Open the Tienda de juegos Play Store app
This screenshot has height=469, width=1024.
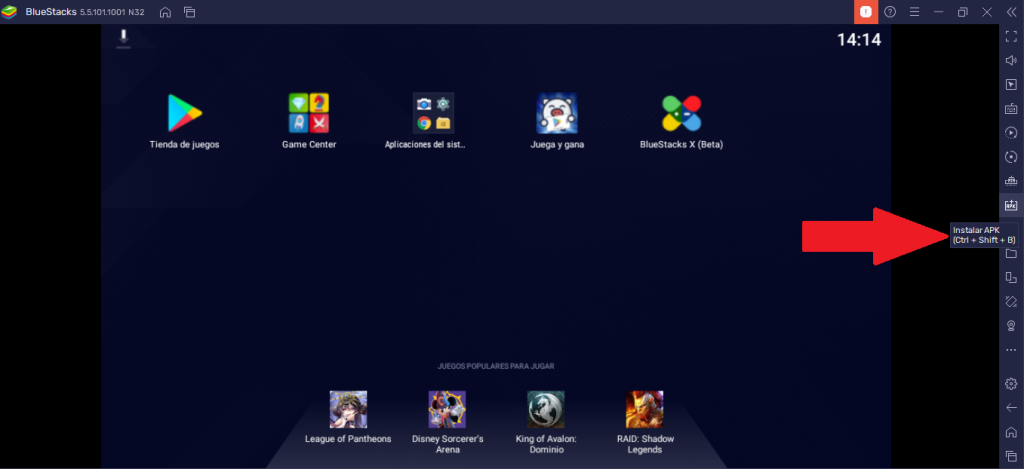click(x=185, y=114)
